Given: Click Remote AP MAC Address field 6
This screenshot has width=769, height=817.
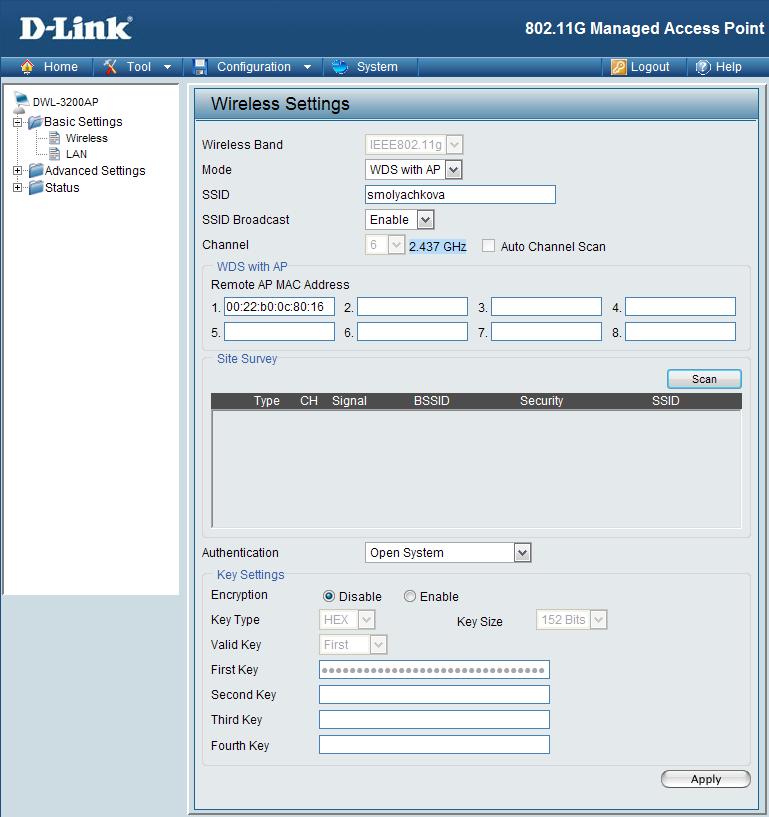Looking at the screenshot, I should (x=412, y=331).
